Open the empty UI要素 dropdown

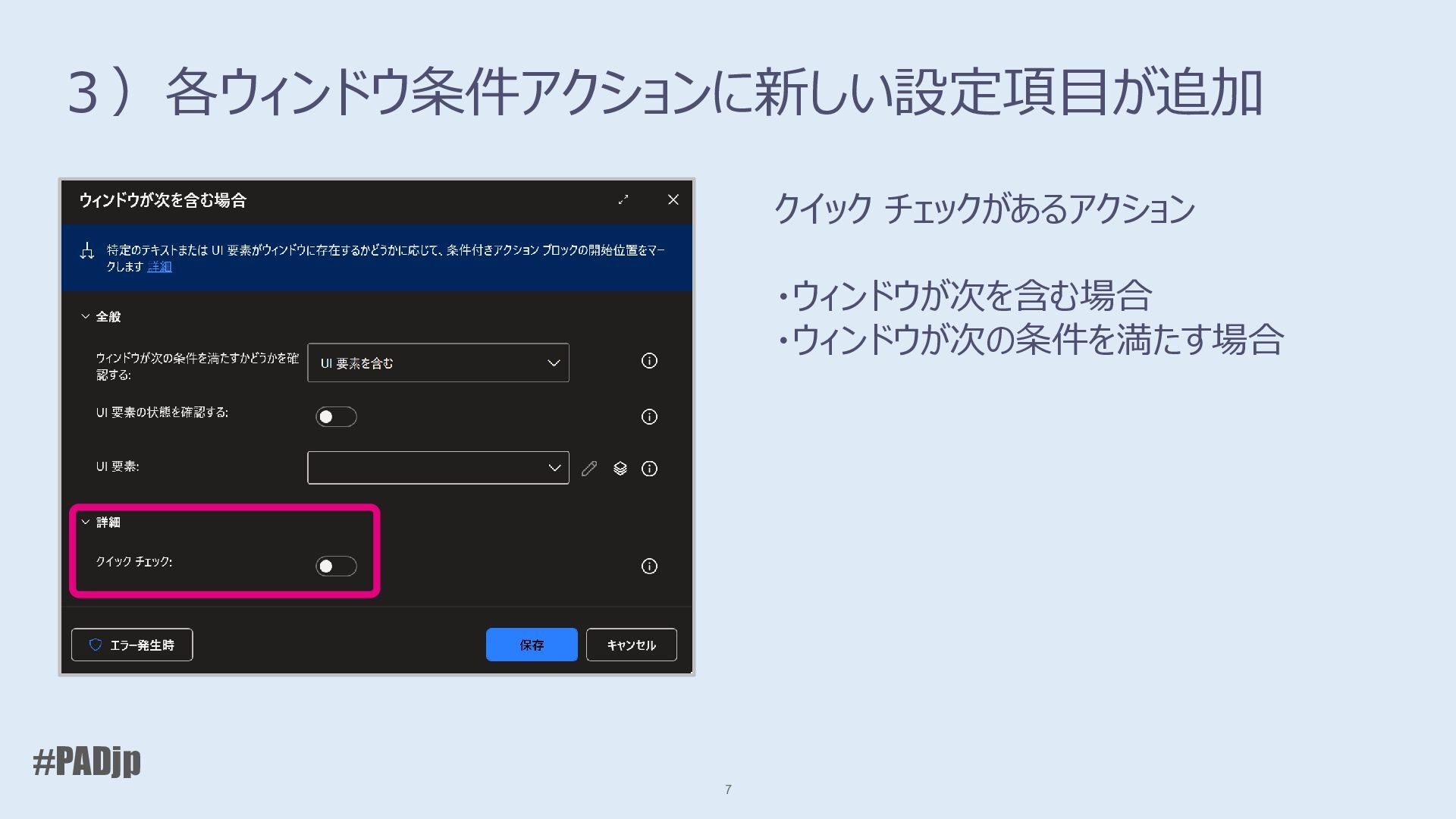(x=438, y=468)
